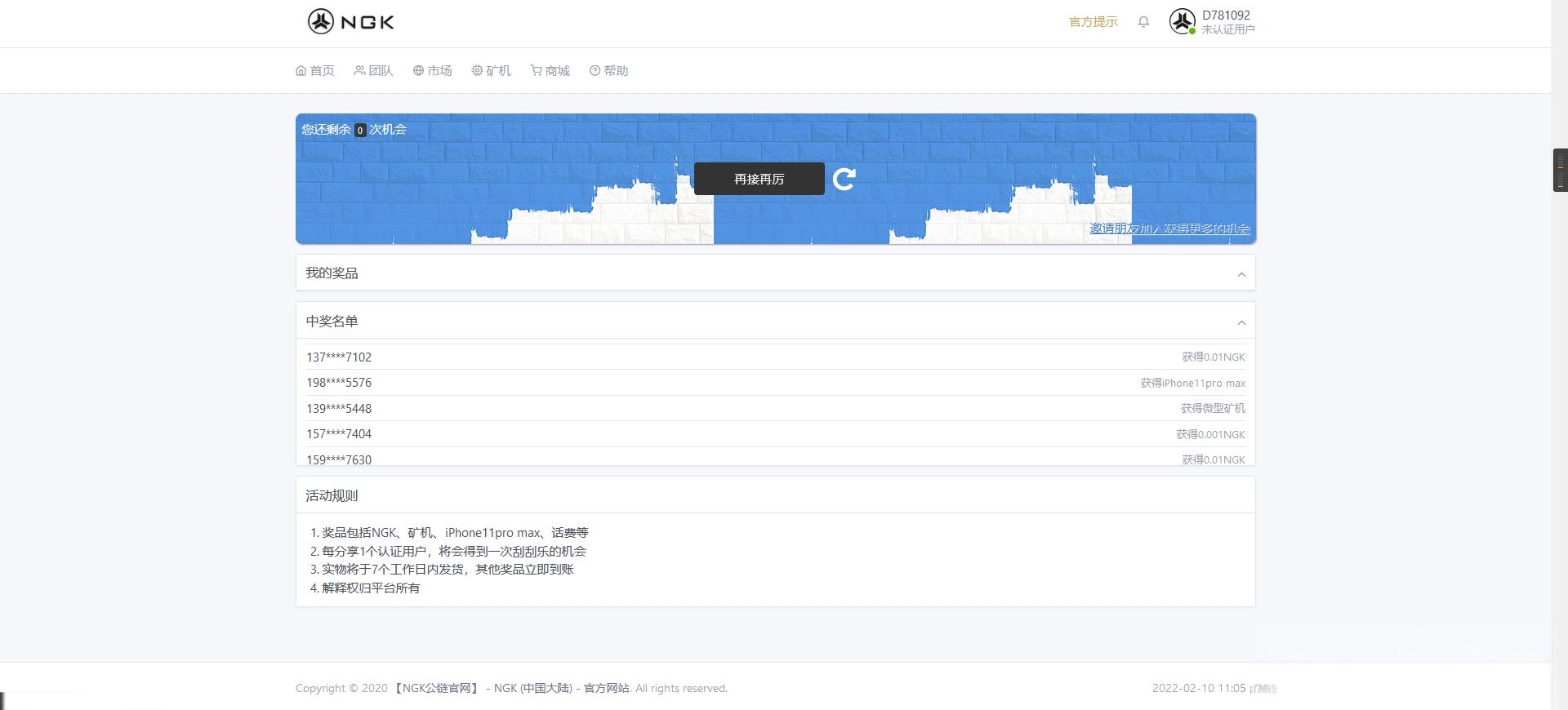This screenshot has height=710, width=1568.
Task: Open the 市场 market menu
Action: pyautogui.click(x=433, y=71)
